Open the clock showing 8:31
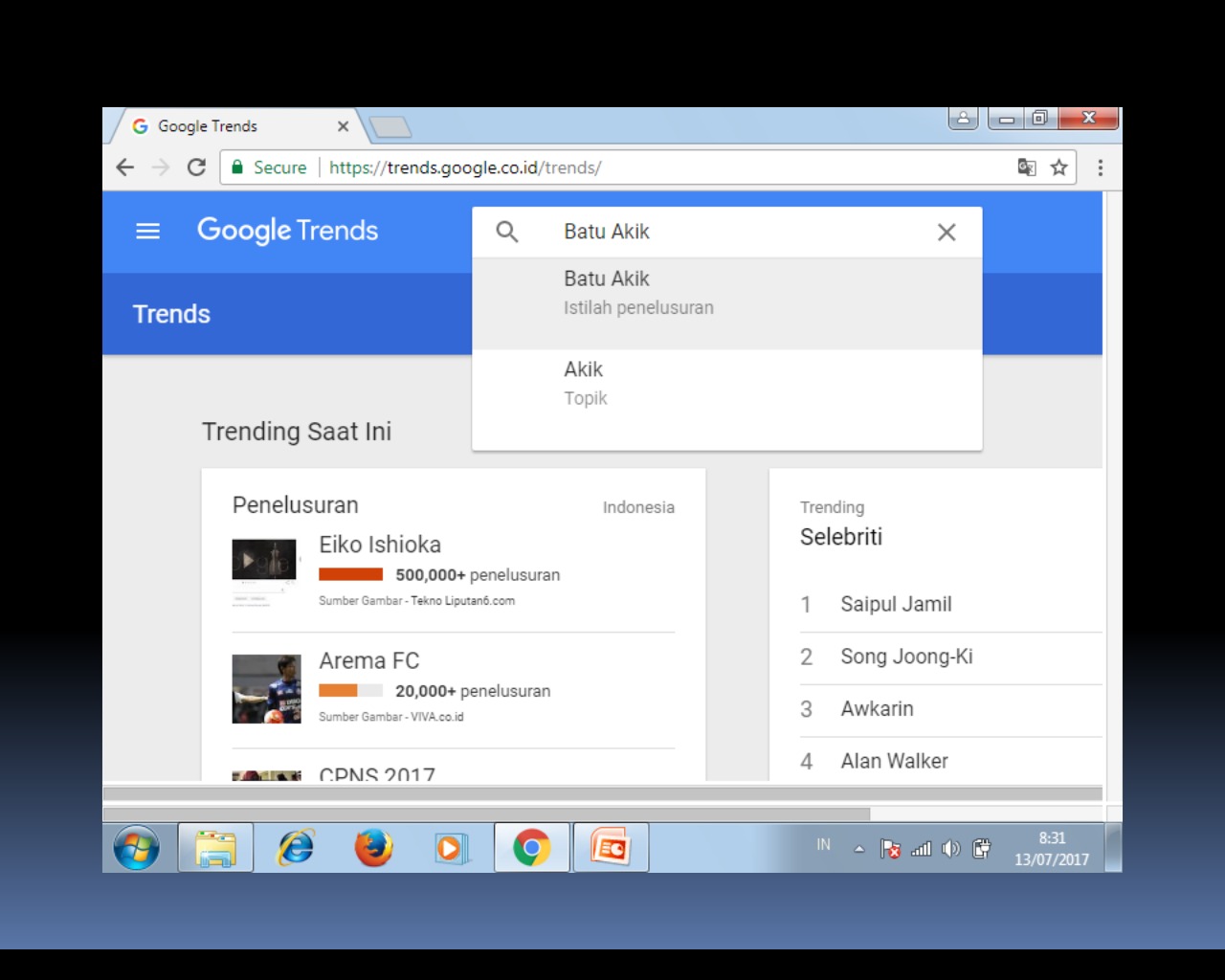Viewport: 1225px width, 980px height. (1052, 849)
